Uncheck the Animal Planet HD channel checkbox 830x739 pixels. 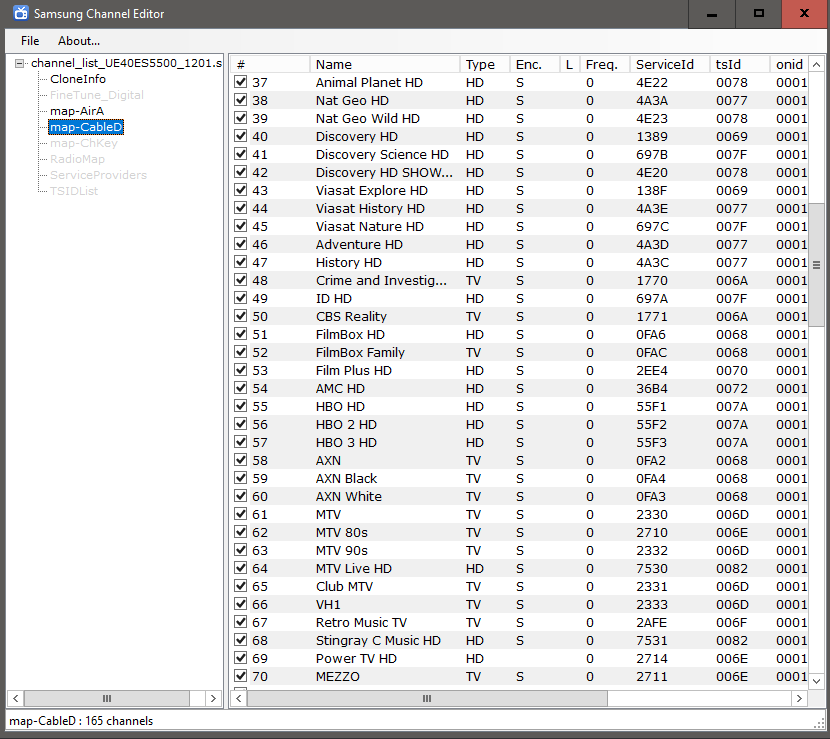click(x=241, y=83)
